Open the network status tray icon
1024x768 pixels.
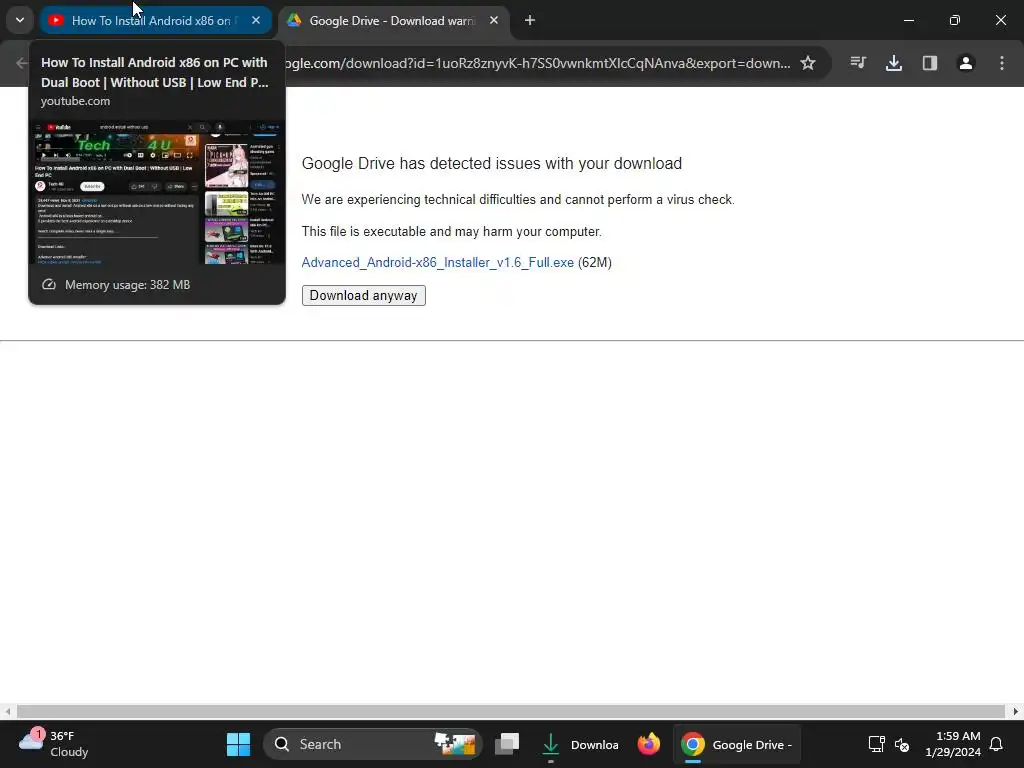(x=876, y=744)
